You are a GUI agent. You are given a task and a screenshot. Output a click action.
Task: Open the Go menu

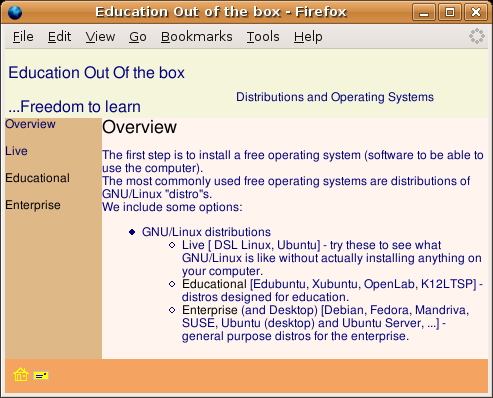[138, 37]
